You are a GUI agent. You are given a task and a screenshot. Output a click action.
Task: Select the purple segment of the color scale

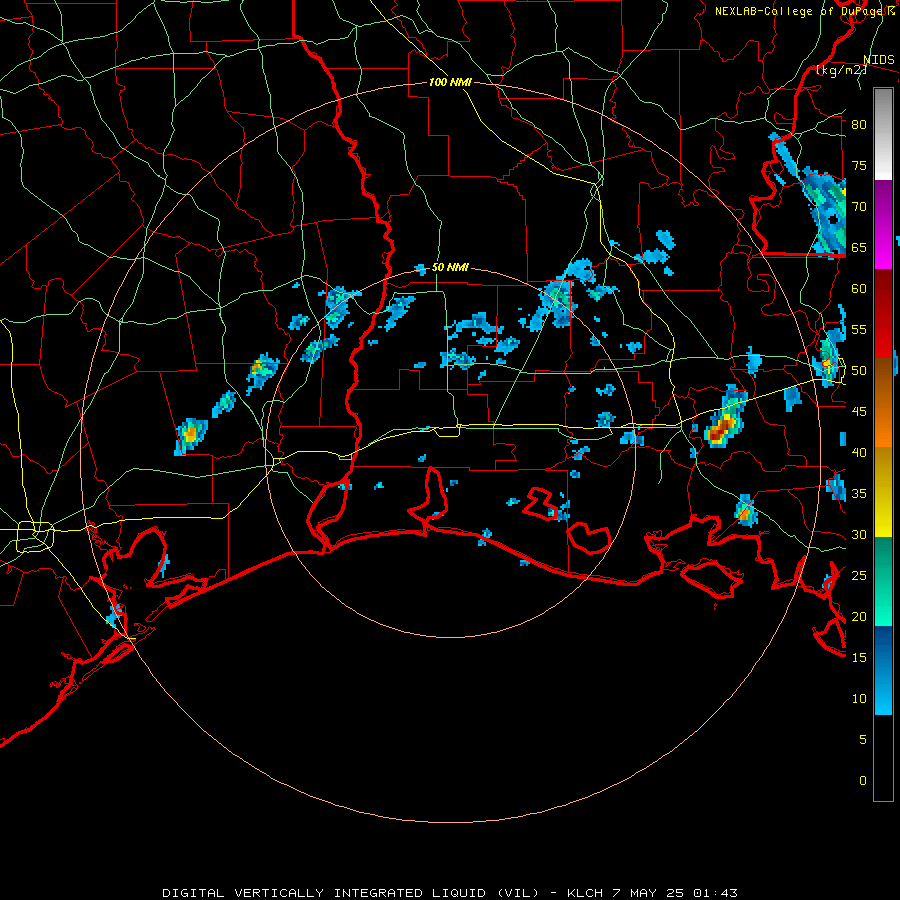pyautogui.click(x=883, y=224)
